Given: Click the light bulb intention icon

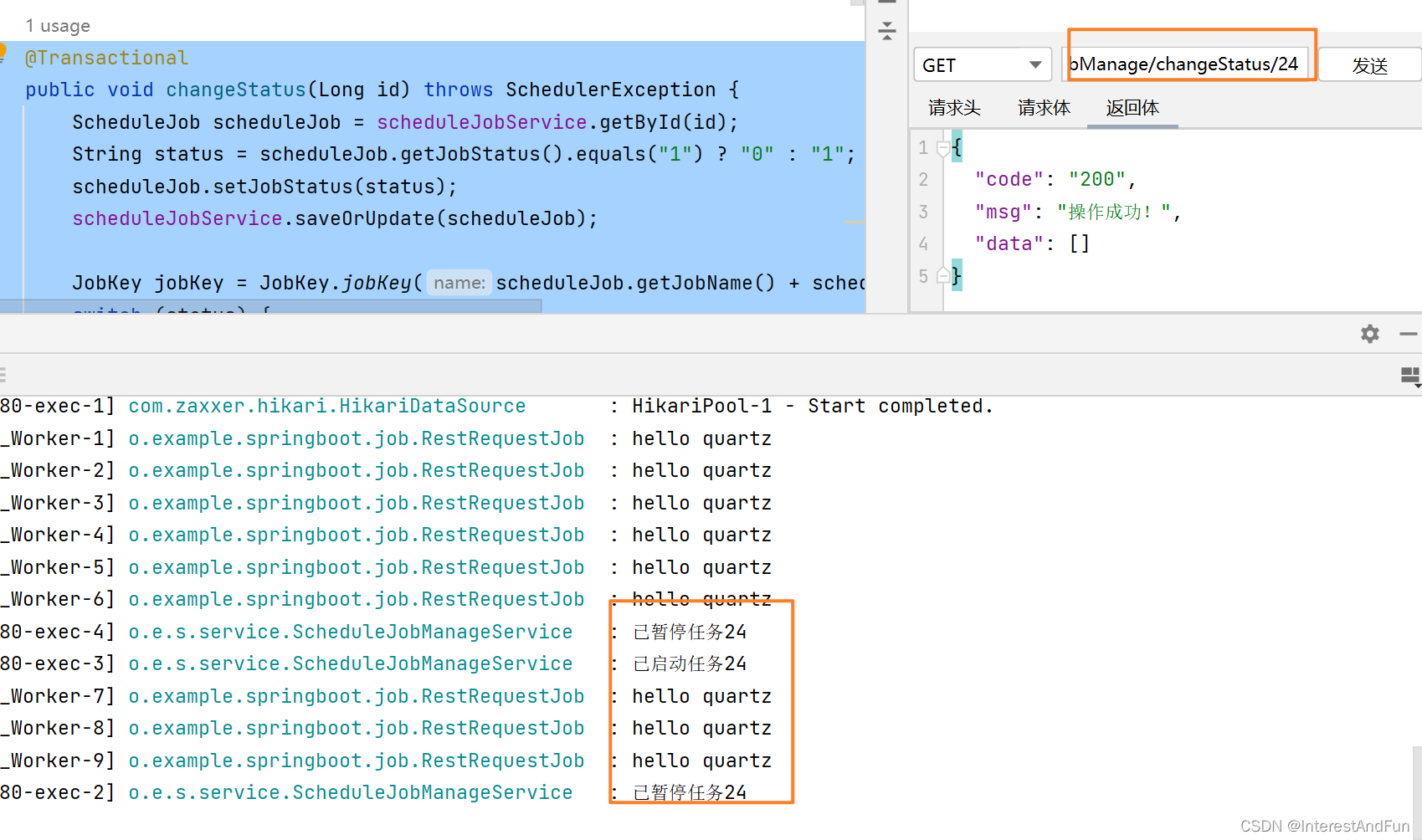Looking at the screenshot, I should 3,52.
